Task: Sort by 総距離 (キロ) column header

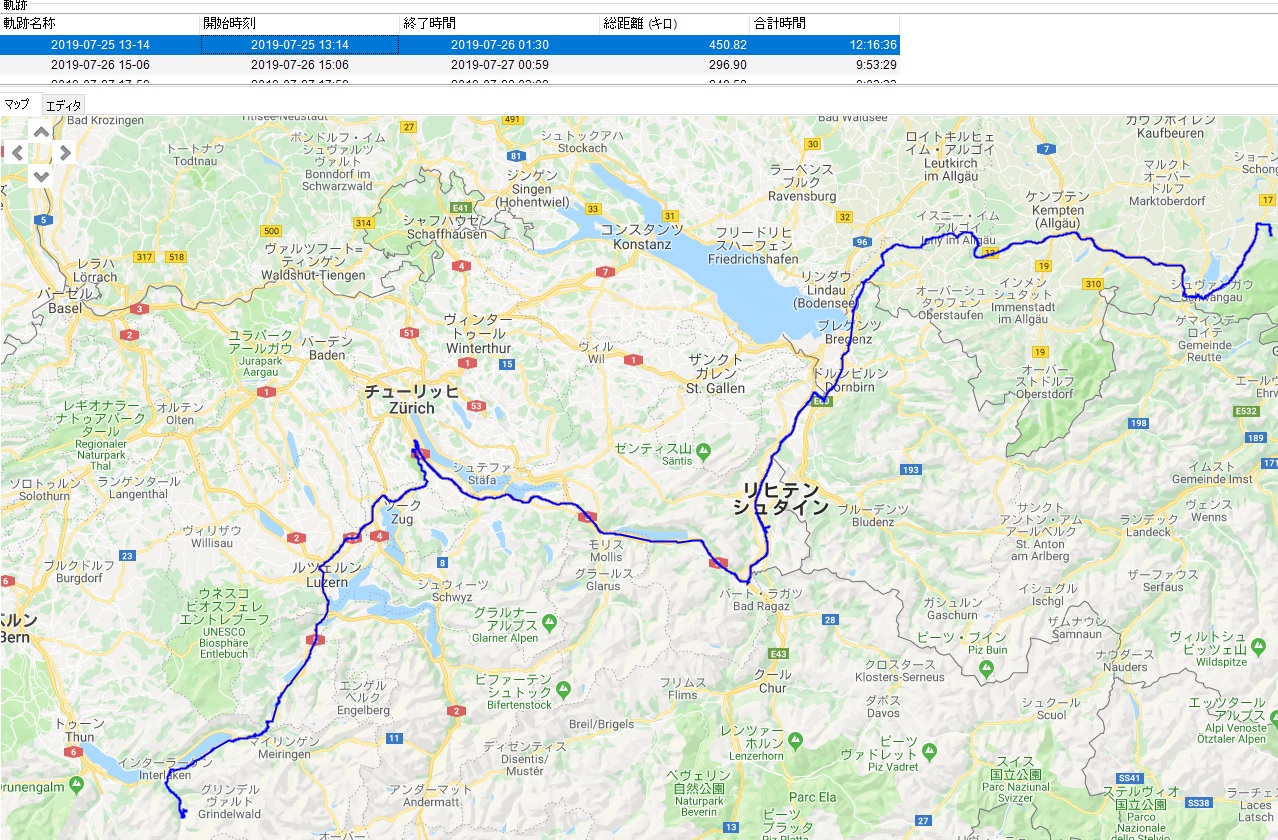Action: tap(675, 23)
